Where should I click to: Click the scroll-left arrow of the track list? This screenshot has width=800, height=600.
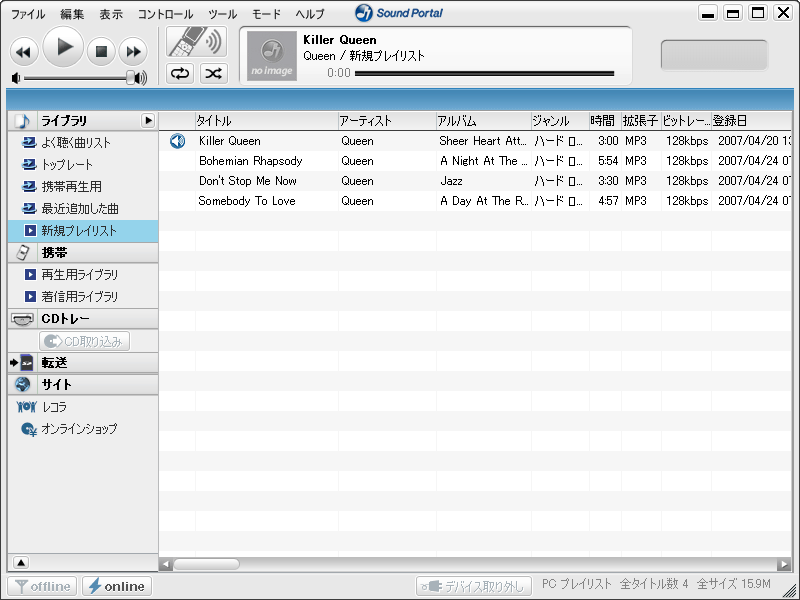click(x=166, y=564)
